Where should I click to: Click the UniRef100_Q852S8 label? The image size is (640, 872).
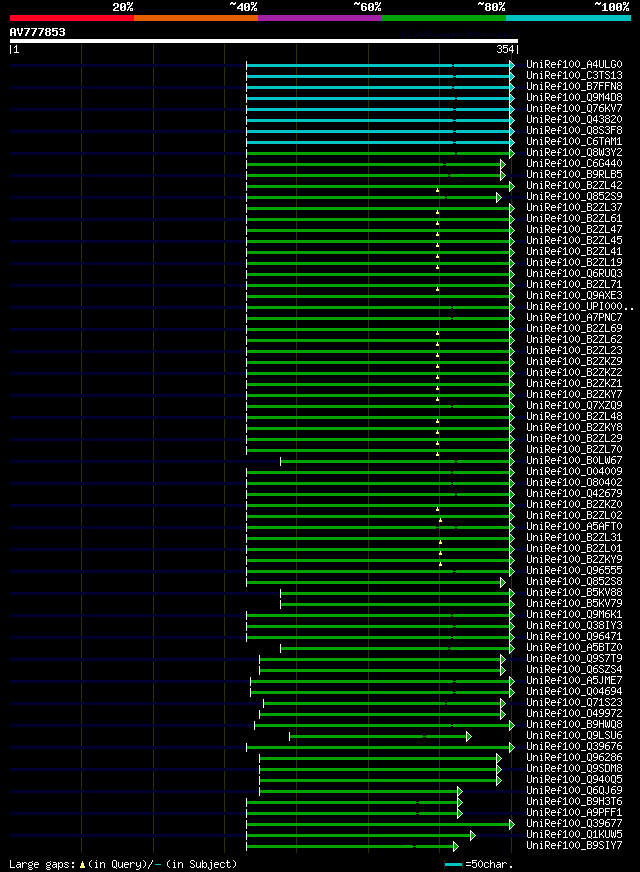pyautogui.click(x=574, y=582)
